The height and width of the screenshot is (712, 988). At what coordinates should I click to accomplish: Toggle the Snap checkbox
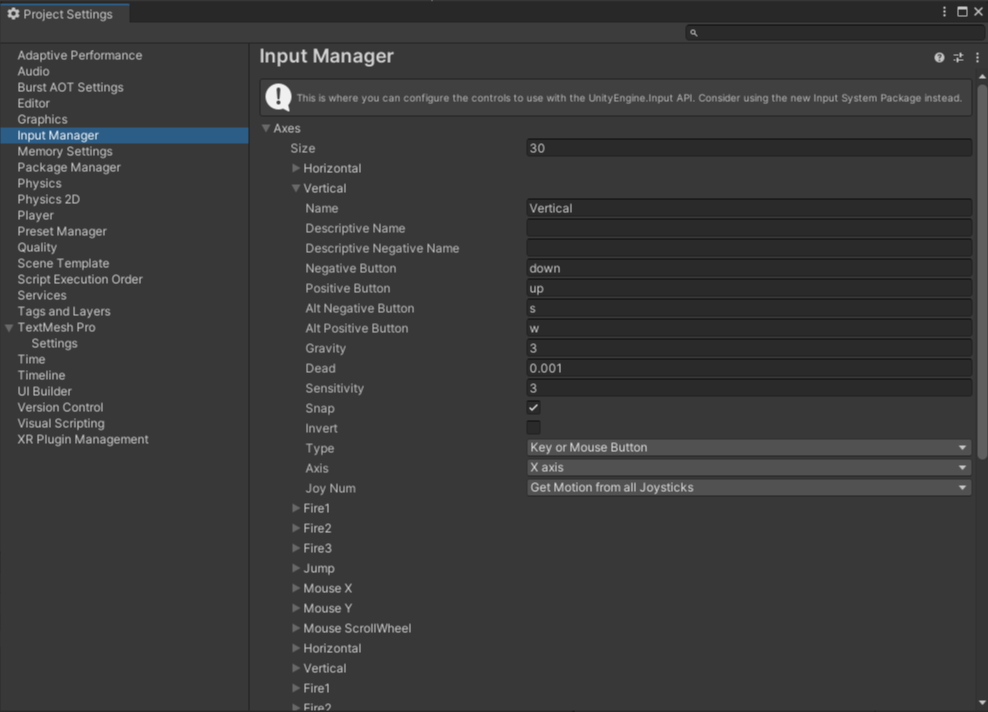(x=534, y=408)
